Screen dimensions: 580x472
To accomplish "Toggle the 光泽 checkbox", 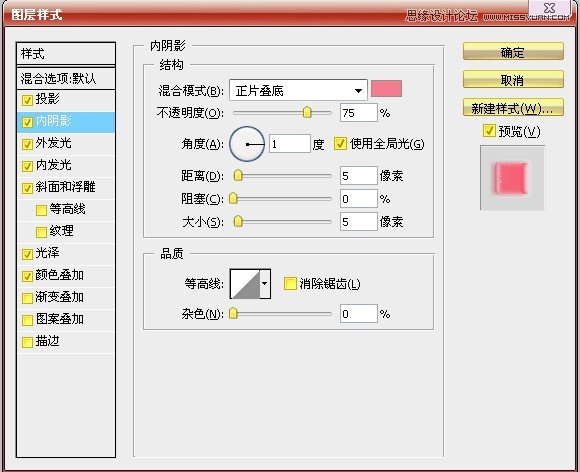I will tap(27, 254).
